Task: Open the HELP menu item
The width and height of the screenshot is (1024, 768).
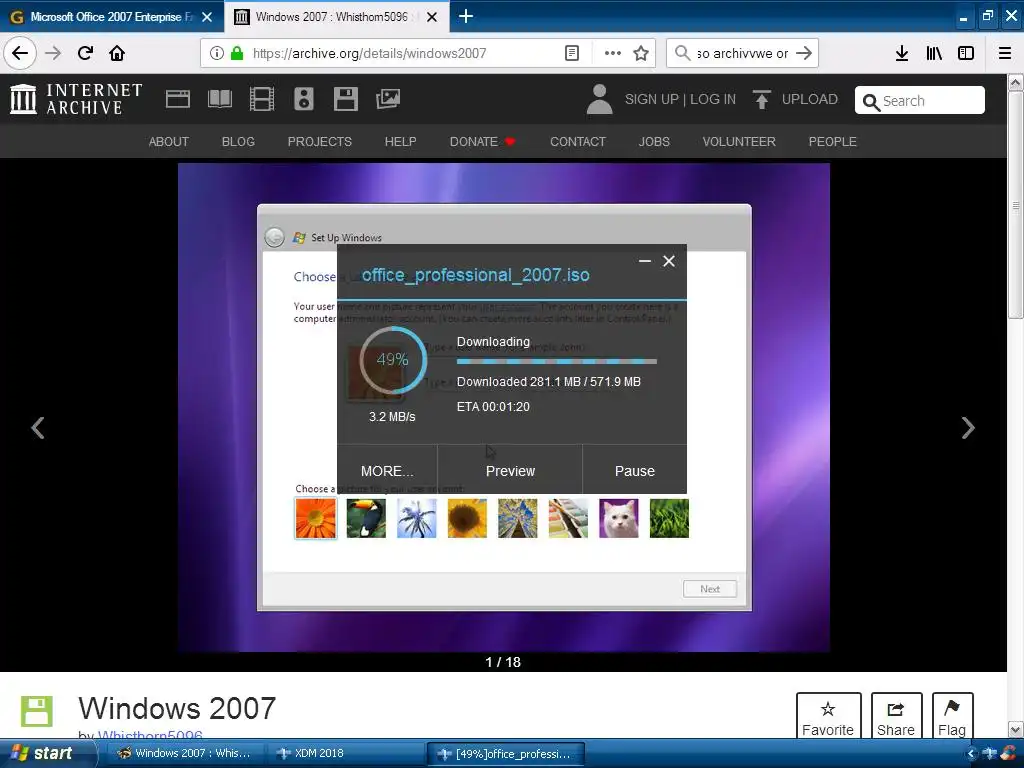Action: (400, 142)
